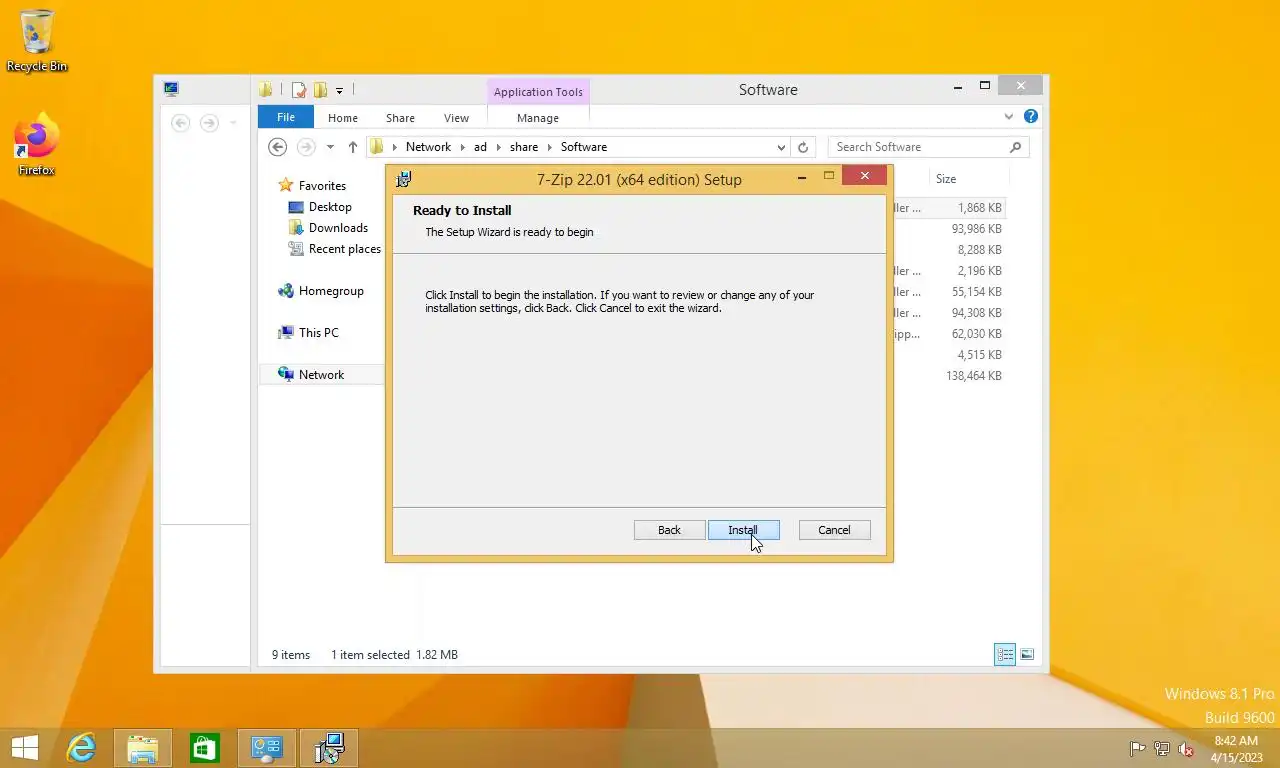1280x768 pixels.
Task: Click the network tray icon
Action: (1162, 749)
